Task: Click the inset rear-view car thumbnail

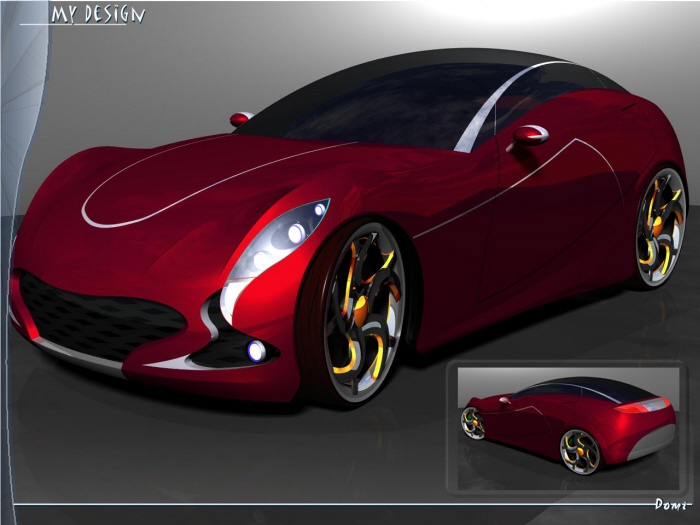Action: coord(567,428)
